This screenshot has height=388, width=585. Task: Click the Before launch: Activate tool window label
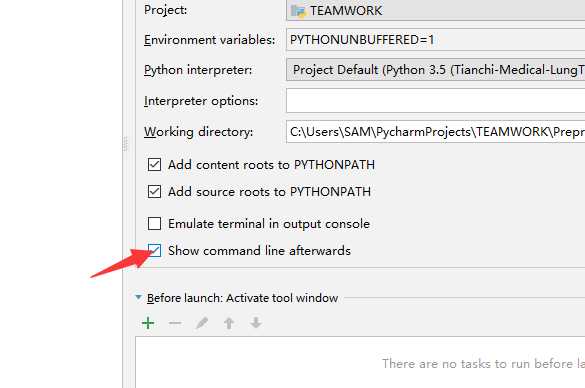243,298
